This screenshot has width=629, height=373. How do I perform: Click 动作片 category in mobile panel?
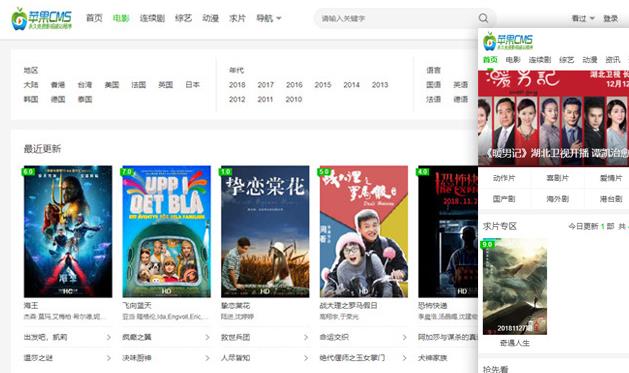(x=504, y=178)
